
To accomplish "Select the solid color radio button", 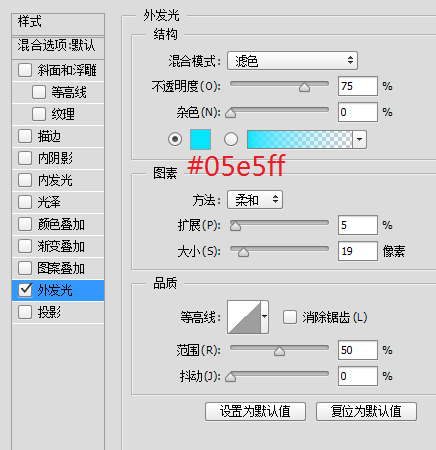I will click(x=175, y=139).
